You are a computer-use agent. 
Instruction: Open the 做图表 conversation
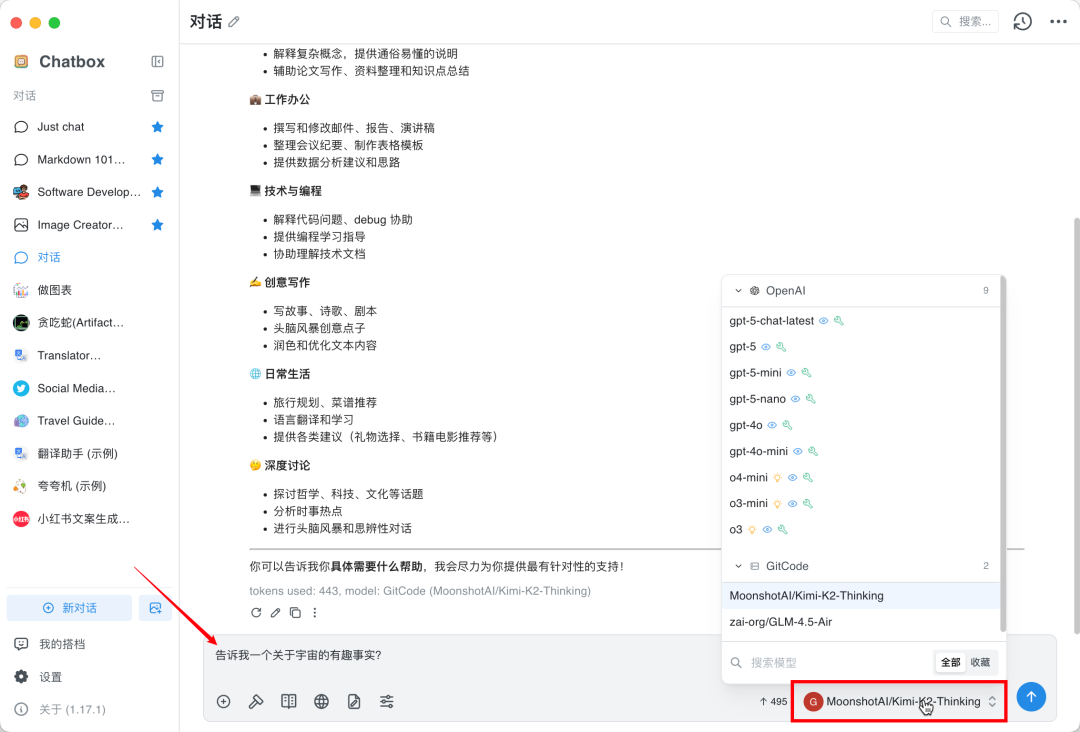[89, 290]
